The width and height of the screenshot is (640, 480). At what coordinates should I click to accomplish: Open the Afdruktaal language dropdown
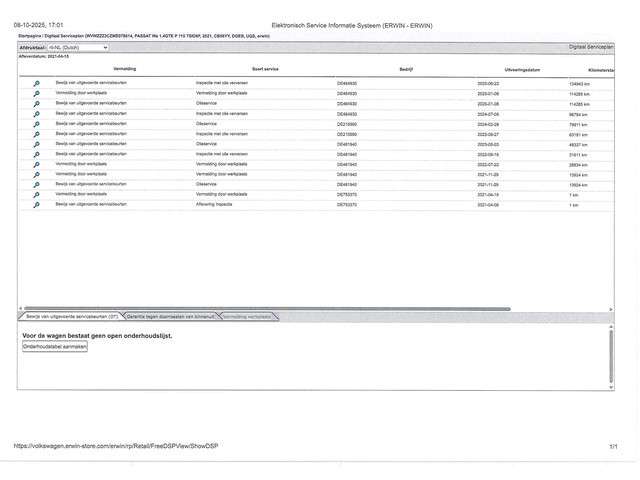tap(78, 47)
